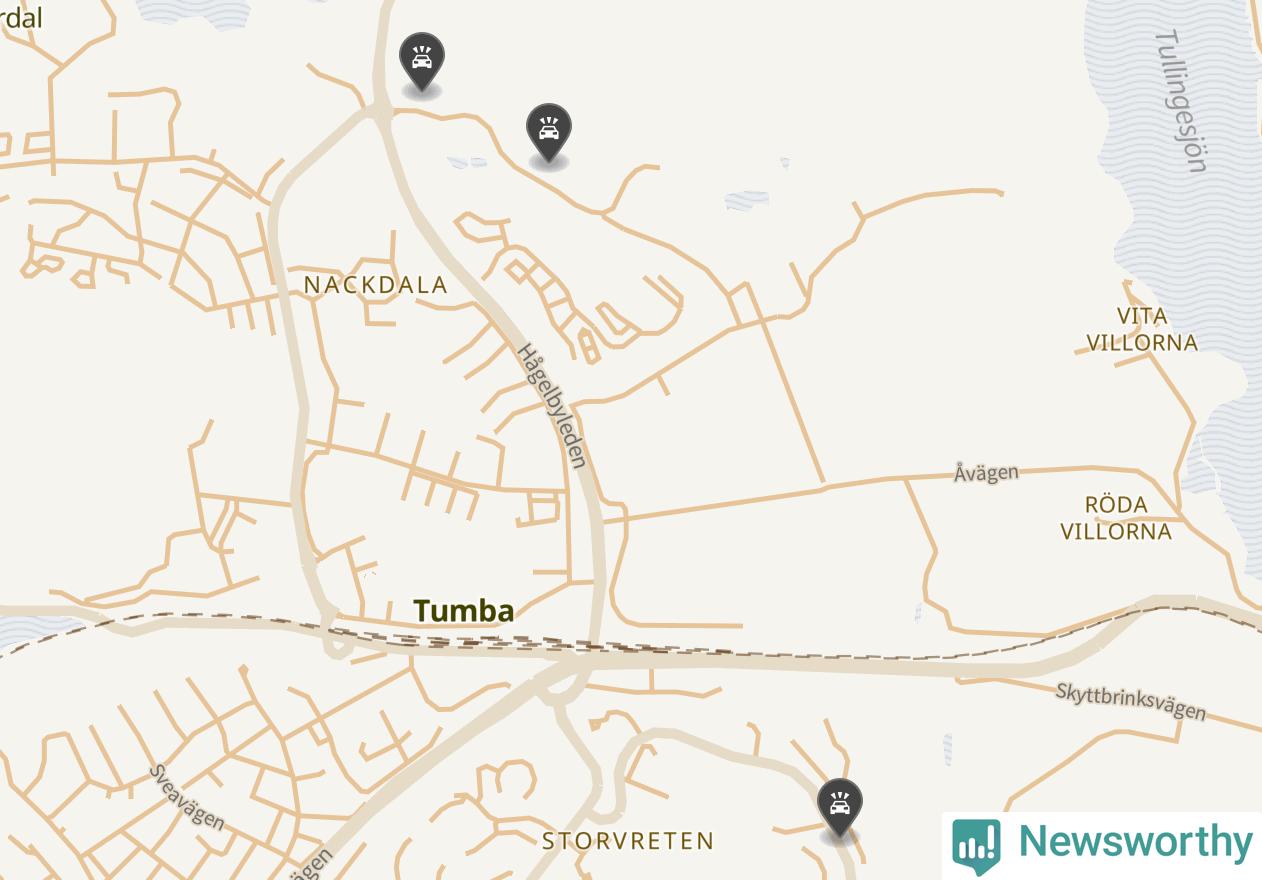
Task: Select the VITA VILLORNA label
Action: (x=1142, y=329)
